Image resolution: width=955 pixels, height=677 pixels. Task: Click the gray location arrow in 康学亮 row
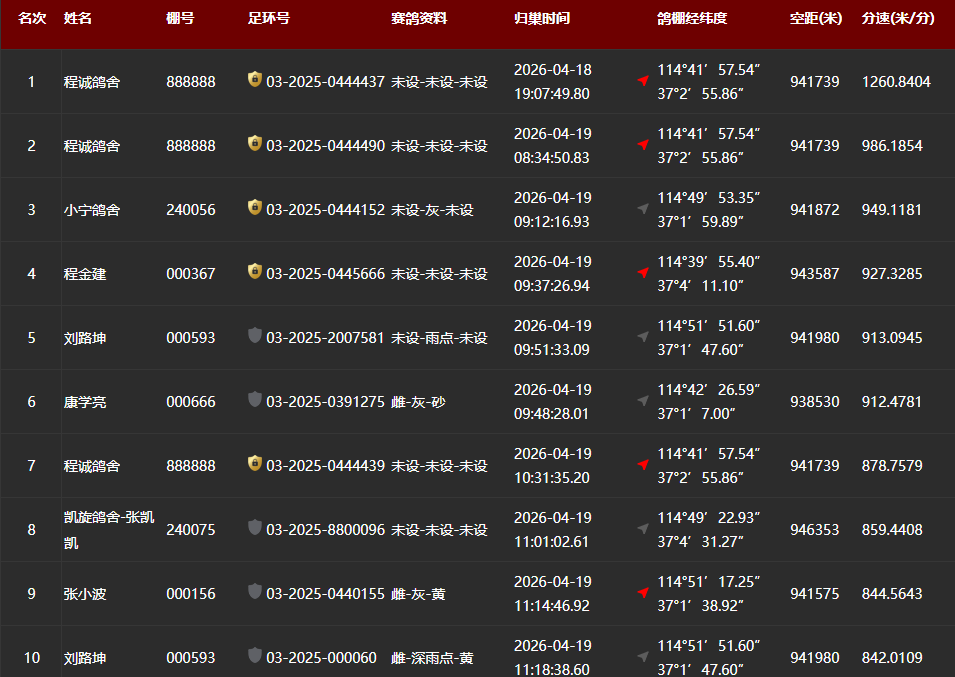(x=643, y=400)
